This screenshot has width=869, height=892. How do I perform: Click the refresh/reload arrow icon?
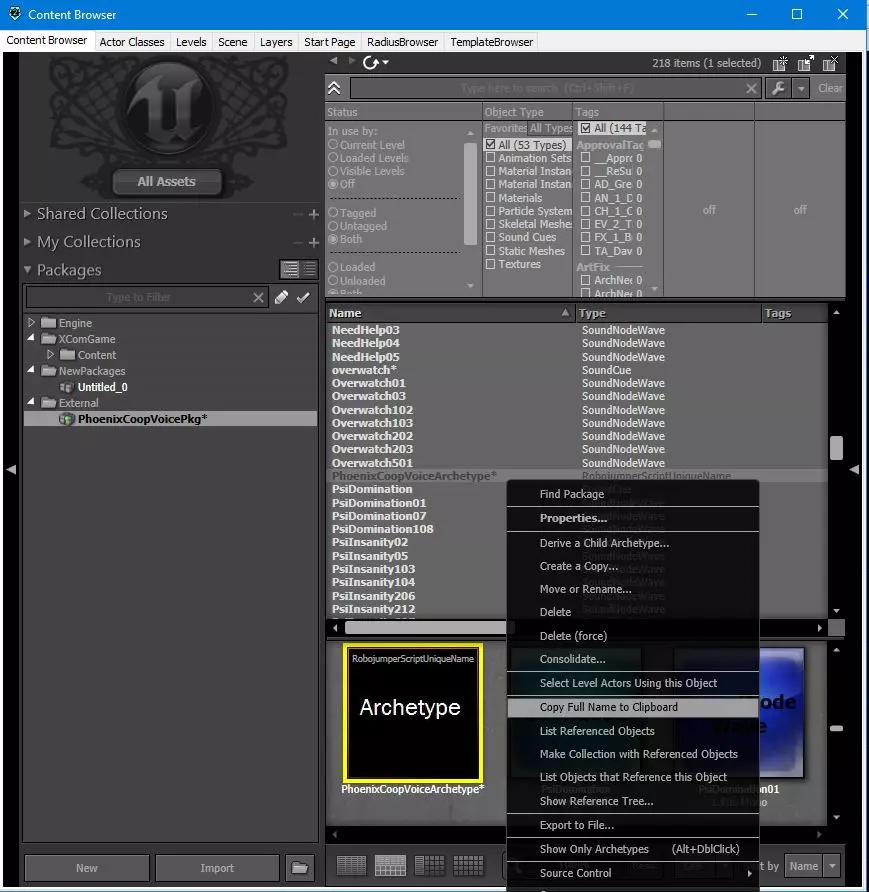pyautogui.click(x=371, y=63)
